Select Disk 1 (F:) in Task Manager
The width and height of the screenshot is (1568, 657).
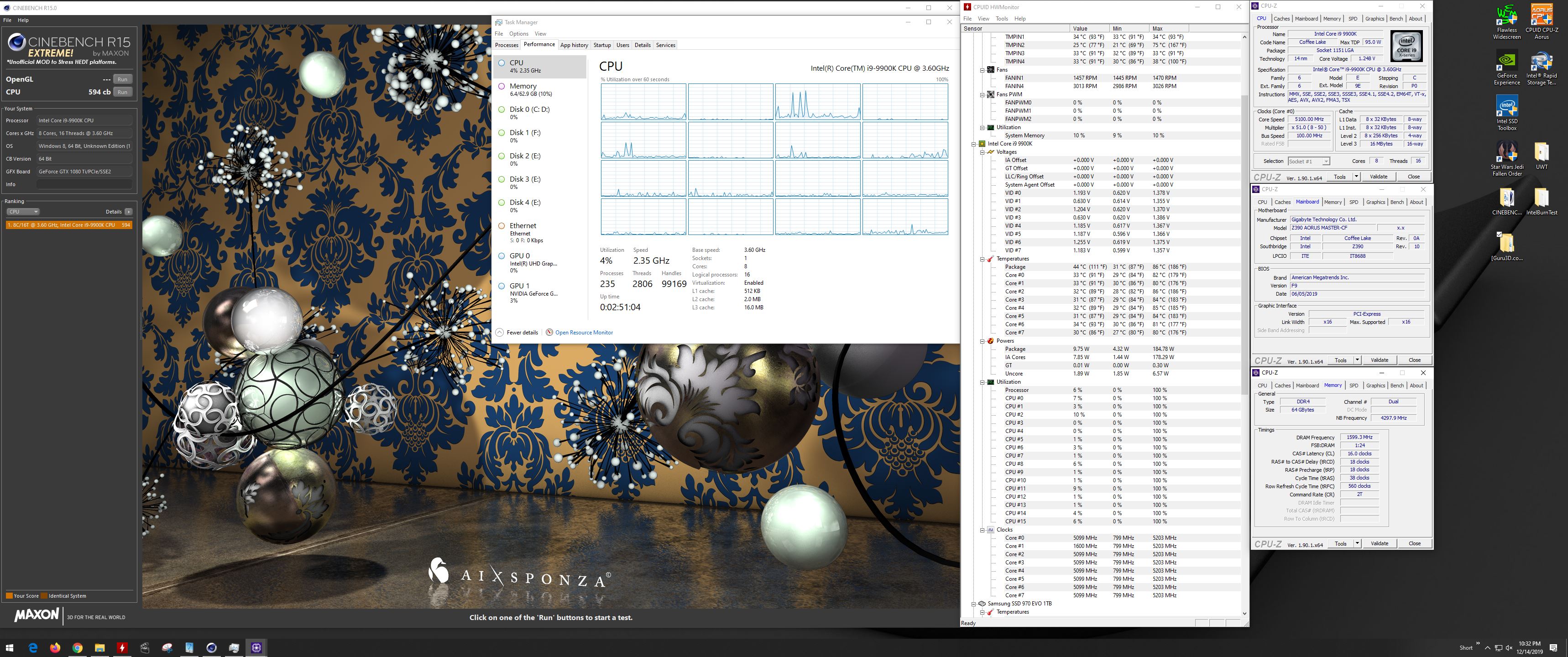[540, 136]
